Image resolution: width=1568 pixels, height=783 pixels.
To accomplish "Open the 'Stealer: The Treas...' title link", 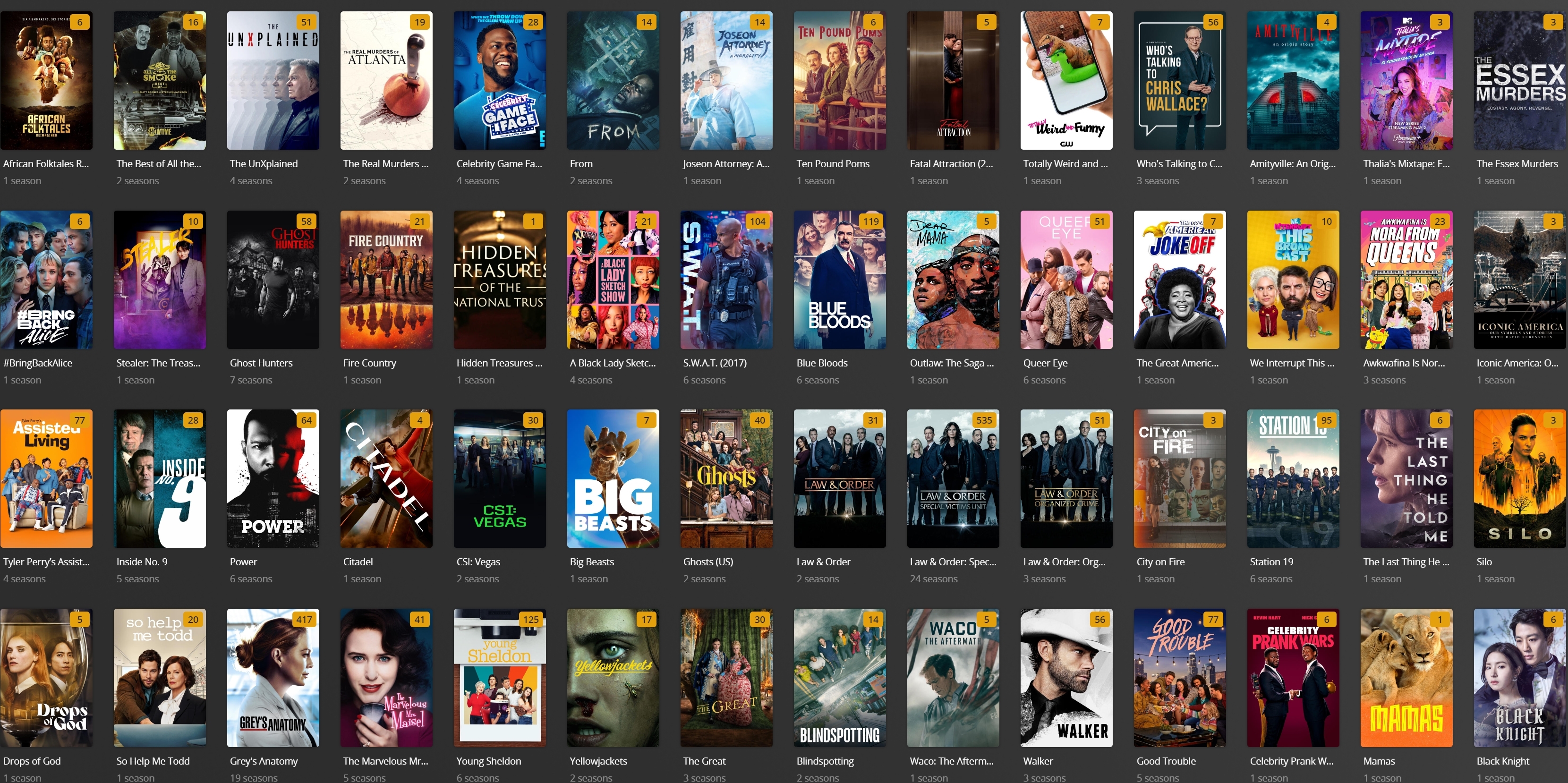I will point(158,363).
